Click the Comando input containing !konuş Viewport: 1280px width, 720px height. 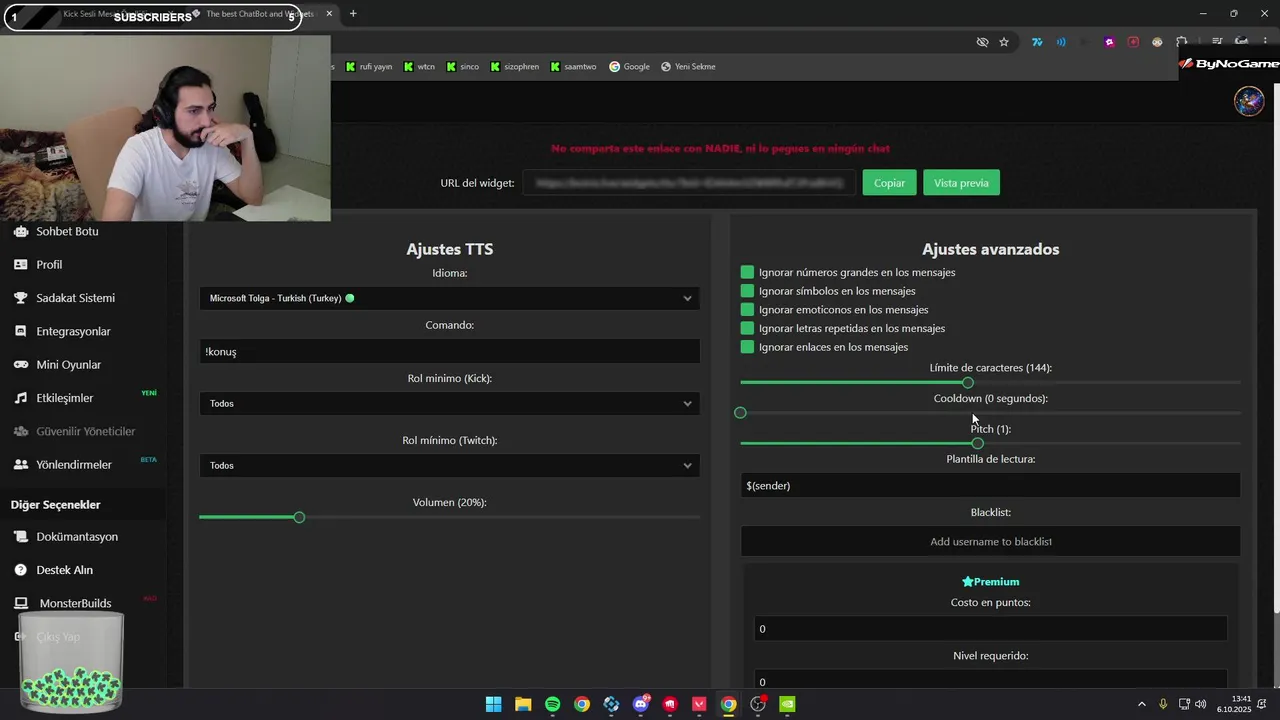[449, 351]
